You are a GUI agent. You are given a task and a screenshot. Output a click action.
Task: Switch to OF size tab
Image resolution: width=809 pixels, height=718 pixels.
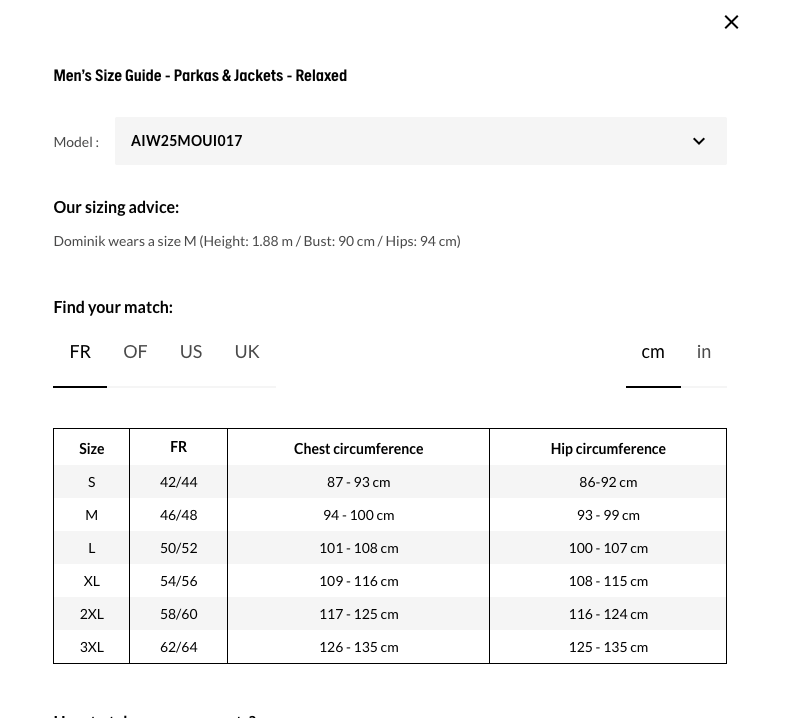pyautogui.click(x=135, y=352)
